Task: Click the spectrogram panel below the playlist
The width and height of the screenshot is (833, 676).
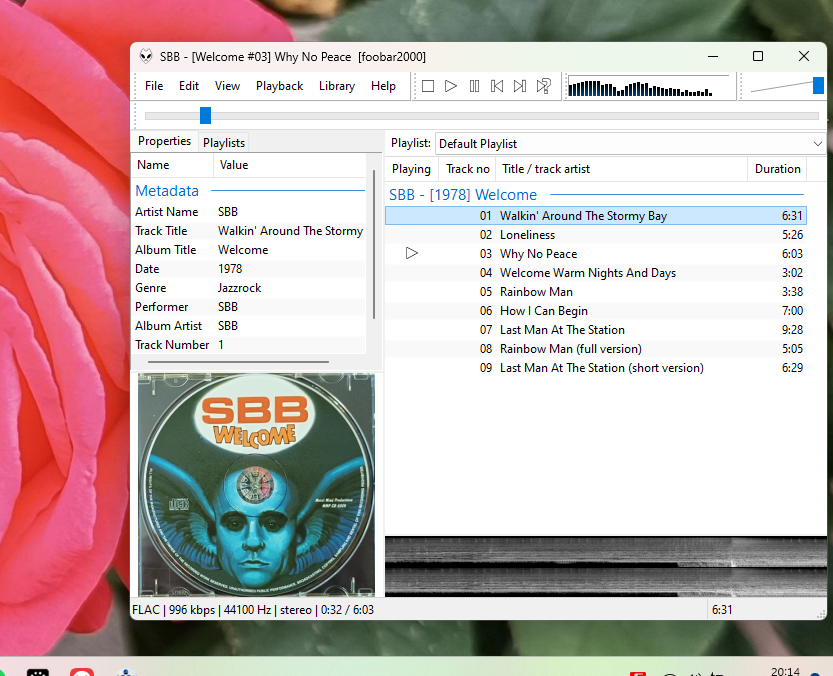Action: [x=606, y=567]
